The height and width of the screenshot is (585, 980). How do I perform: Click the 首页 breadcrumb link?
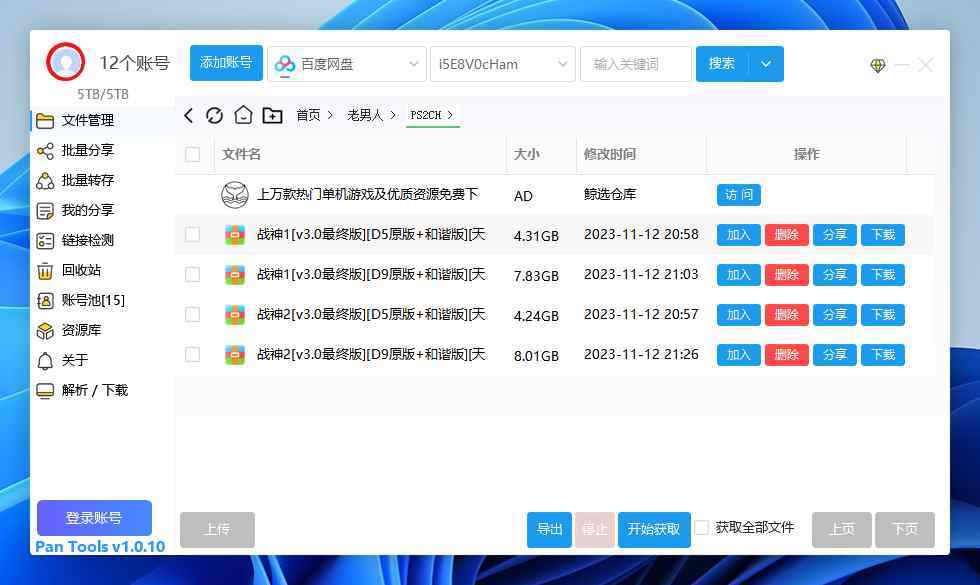[308, 115]
